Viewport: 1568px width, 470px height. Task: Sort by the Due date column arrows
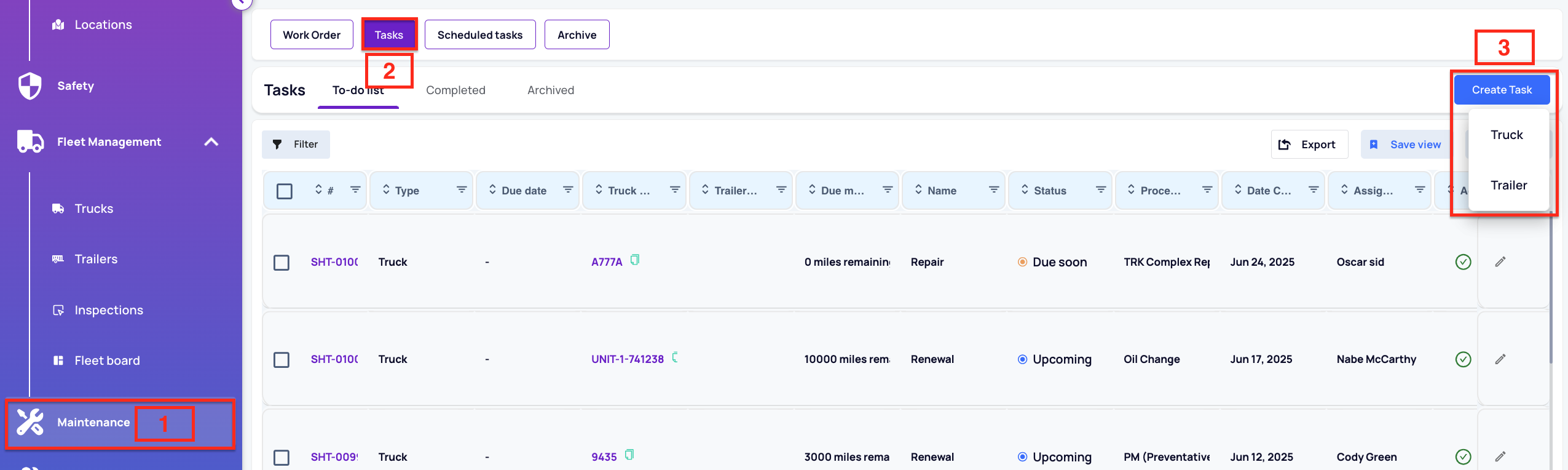(x=492, y=189)
